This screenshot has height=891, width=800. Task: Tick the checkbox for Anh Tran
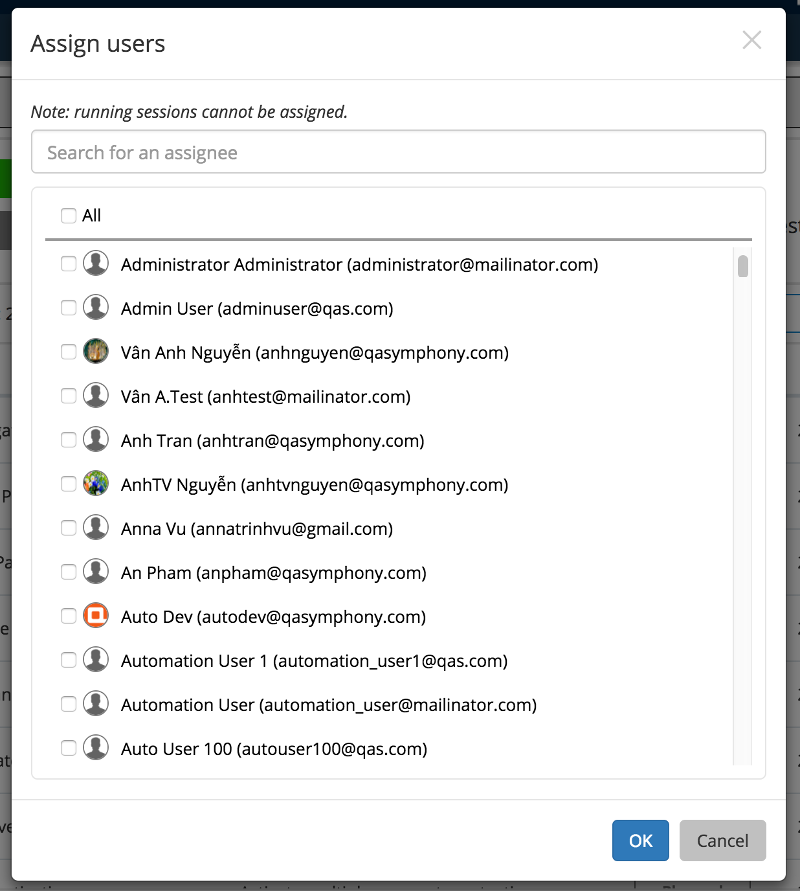point(68,440)
